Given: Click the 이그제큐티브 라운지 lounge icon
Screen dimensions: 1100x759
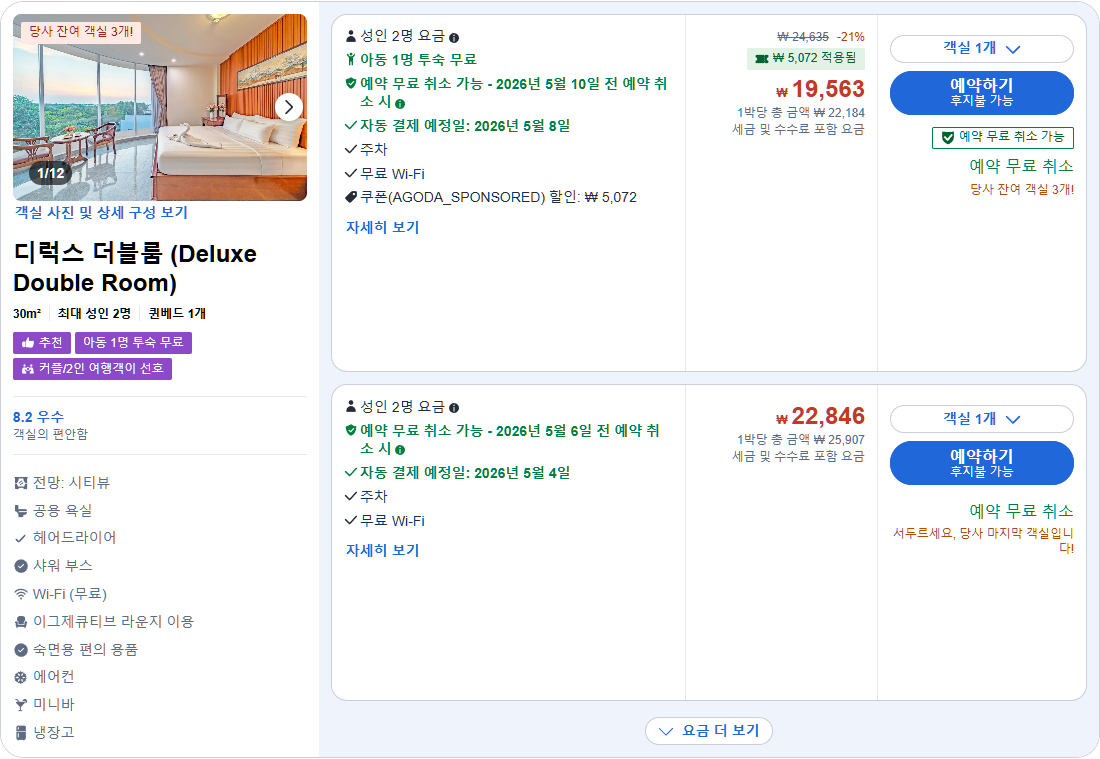Looking at the screenshot, I should tap(22, 621).
